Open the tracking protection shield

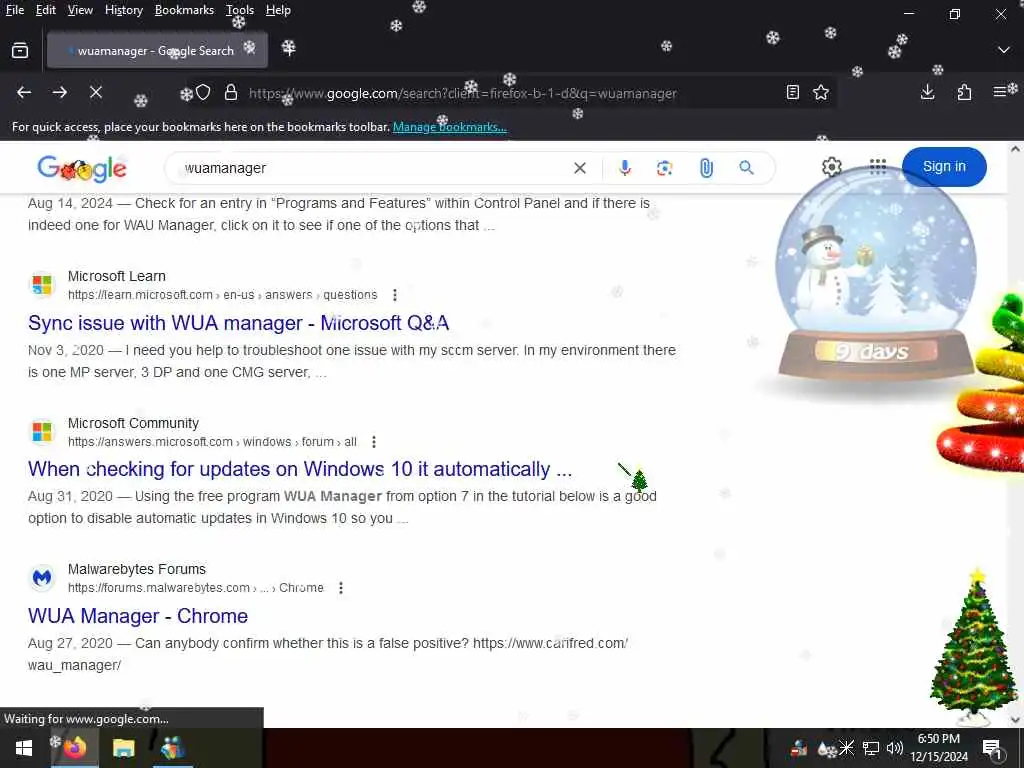pyautogui.click(x=203, y=93)
